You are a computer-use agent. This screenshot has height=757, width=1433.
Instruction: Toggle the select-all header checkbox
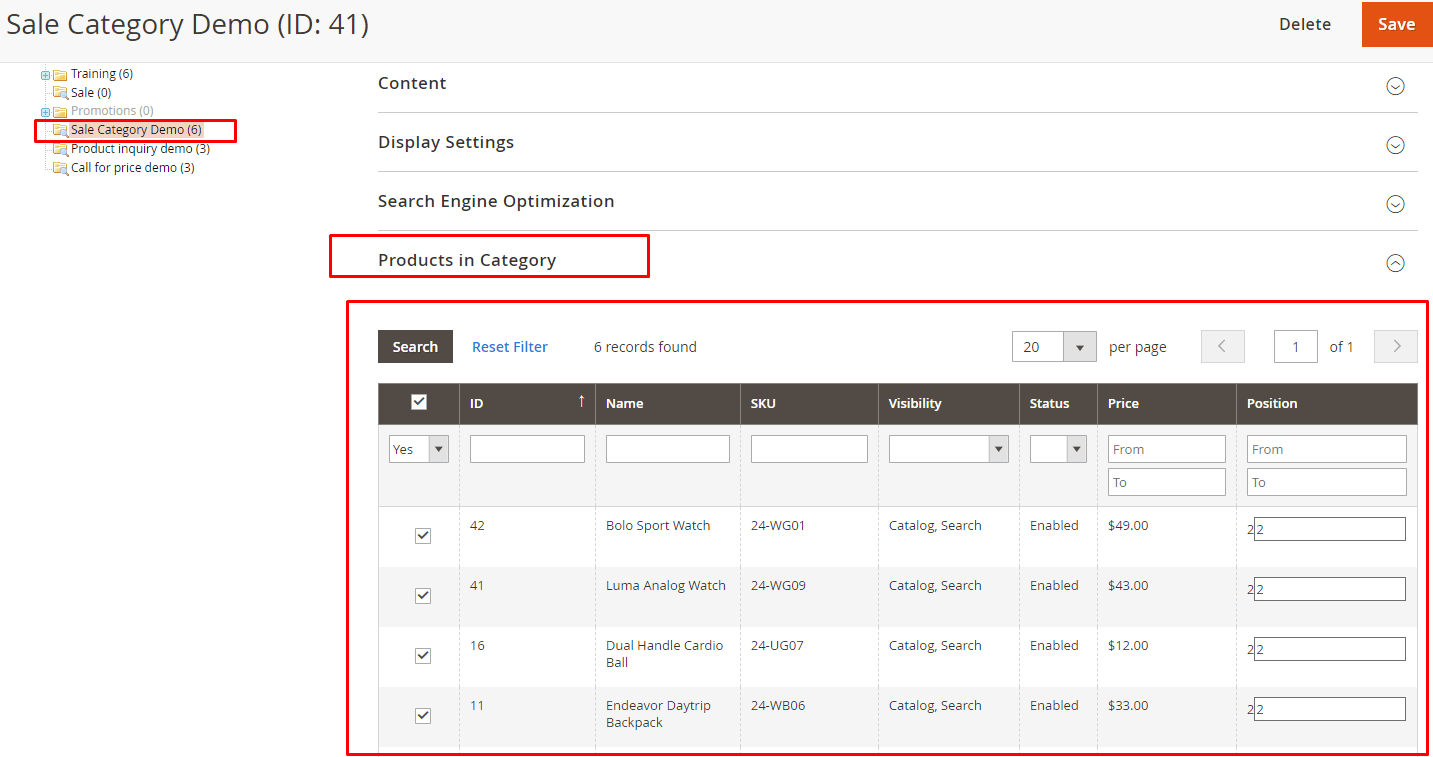point(419,402)
